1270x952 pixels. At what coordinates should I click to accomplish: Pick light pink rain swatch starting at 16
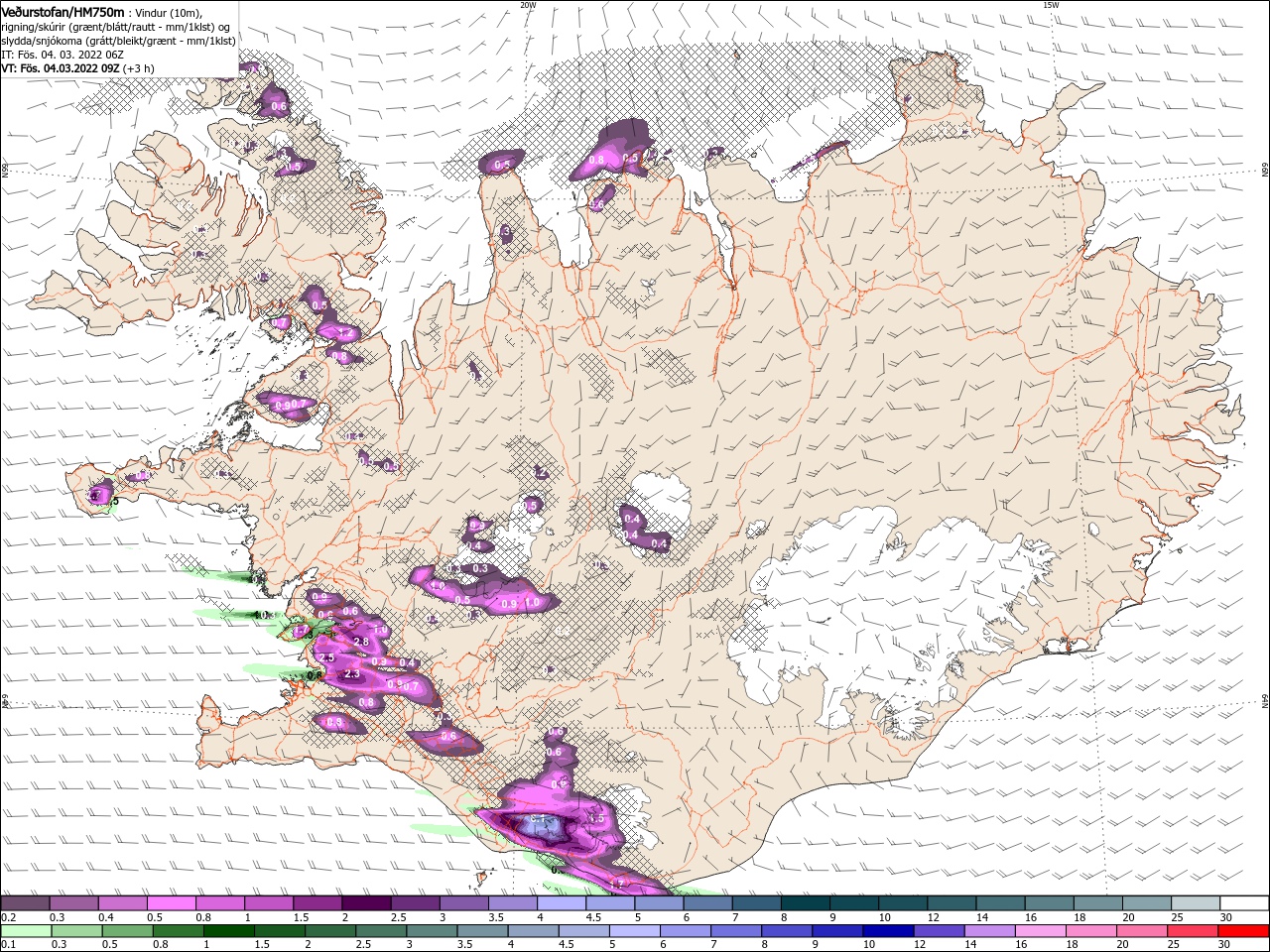click(1041, 931)
